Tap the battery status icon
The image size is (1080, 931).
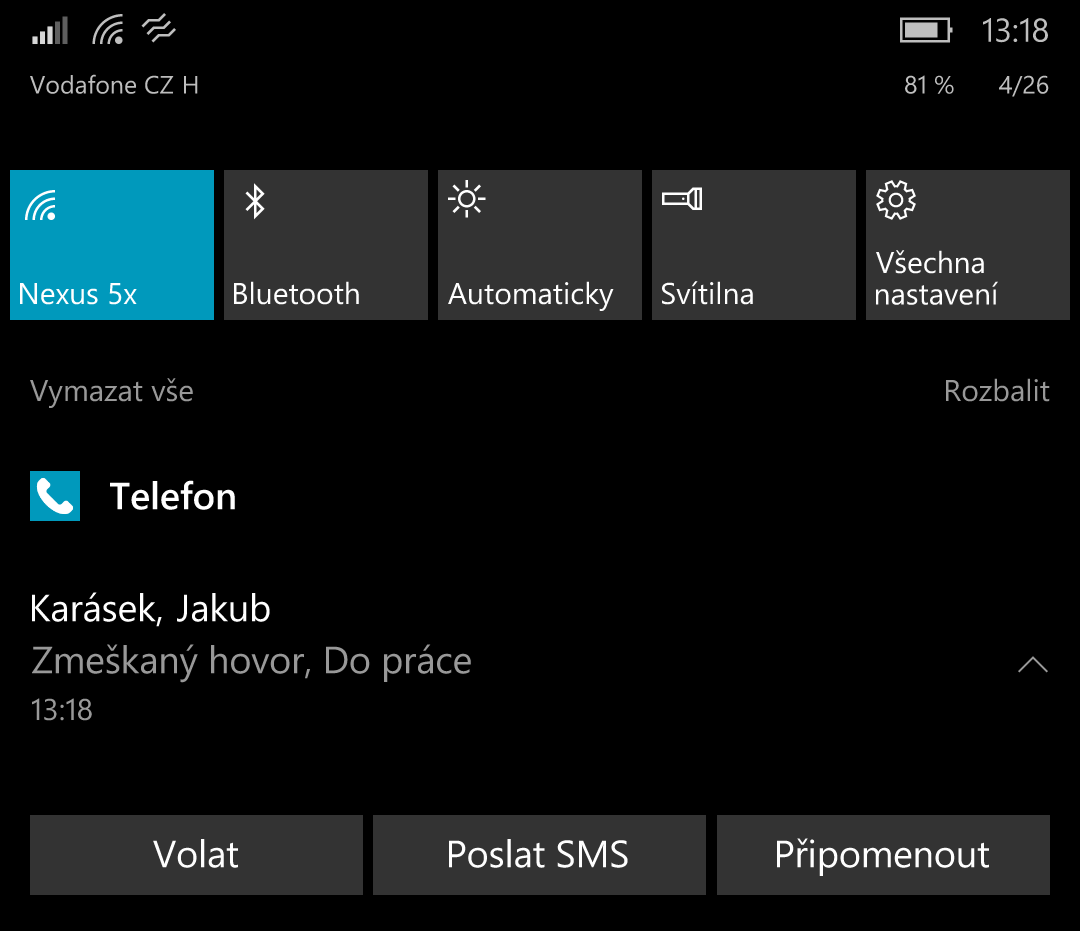tap(926, 30)
